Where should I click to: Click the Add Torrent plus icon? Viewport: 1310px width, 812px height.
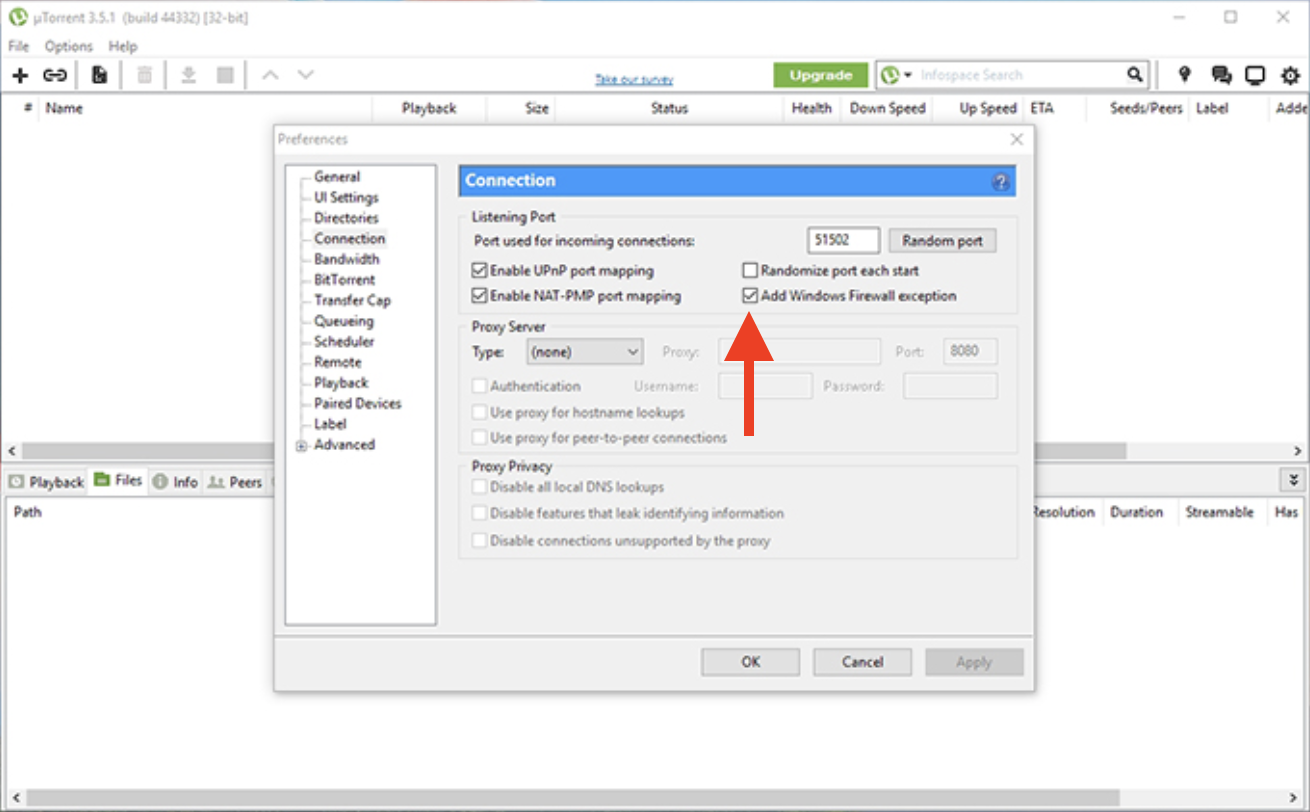(x=20, y=75)
